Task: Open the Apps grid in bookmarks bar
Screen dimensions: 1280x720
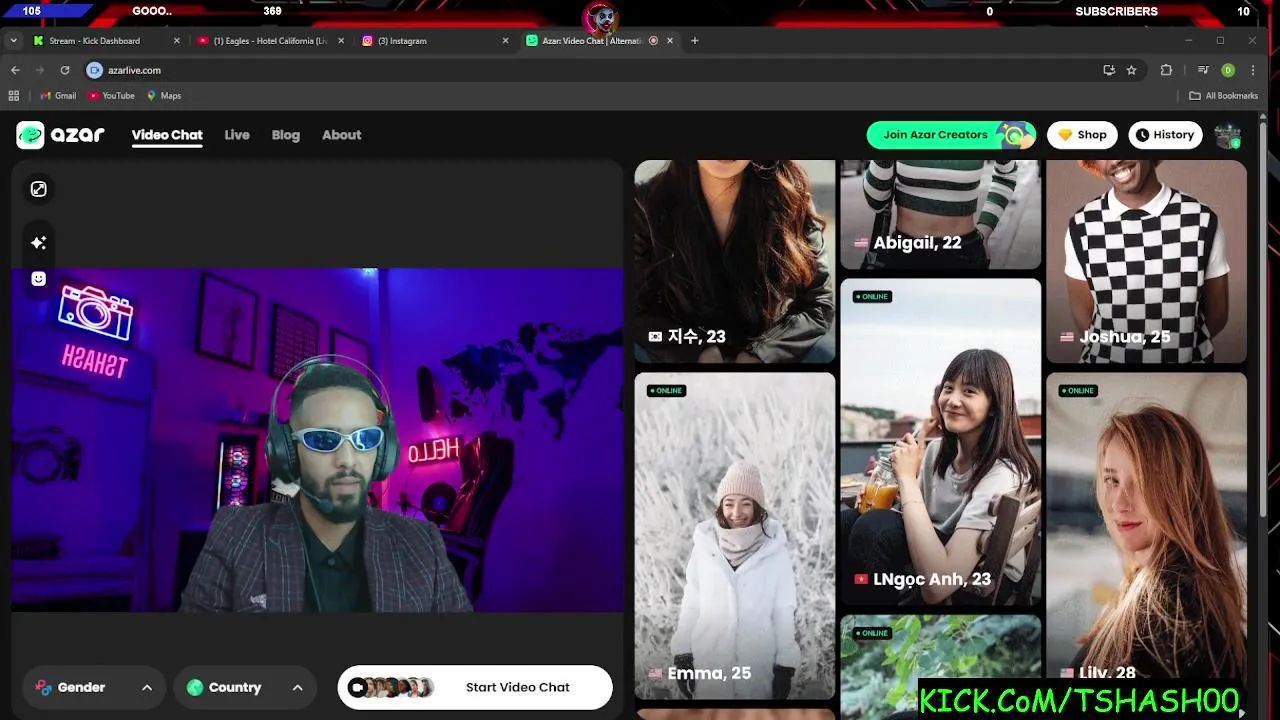Action: click(14, 96)
